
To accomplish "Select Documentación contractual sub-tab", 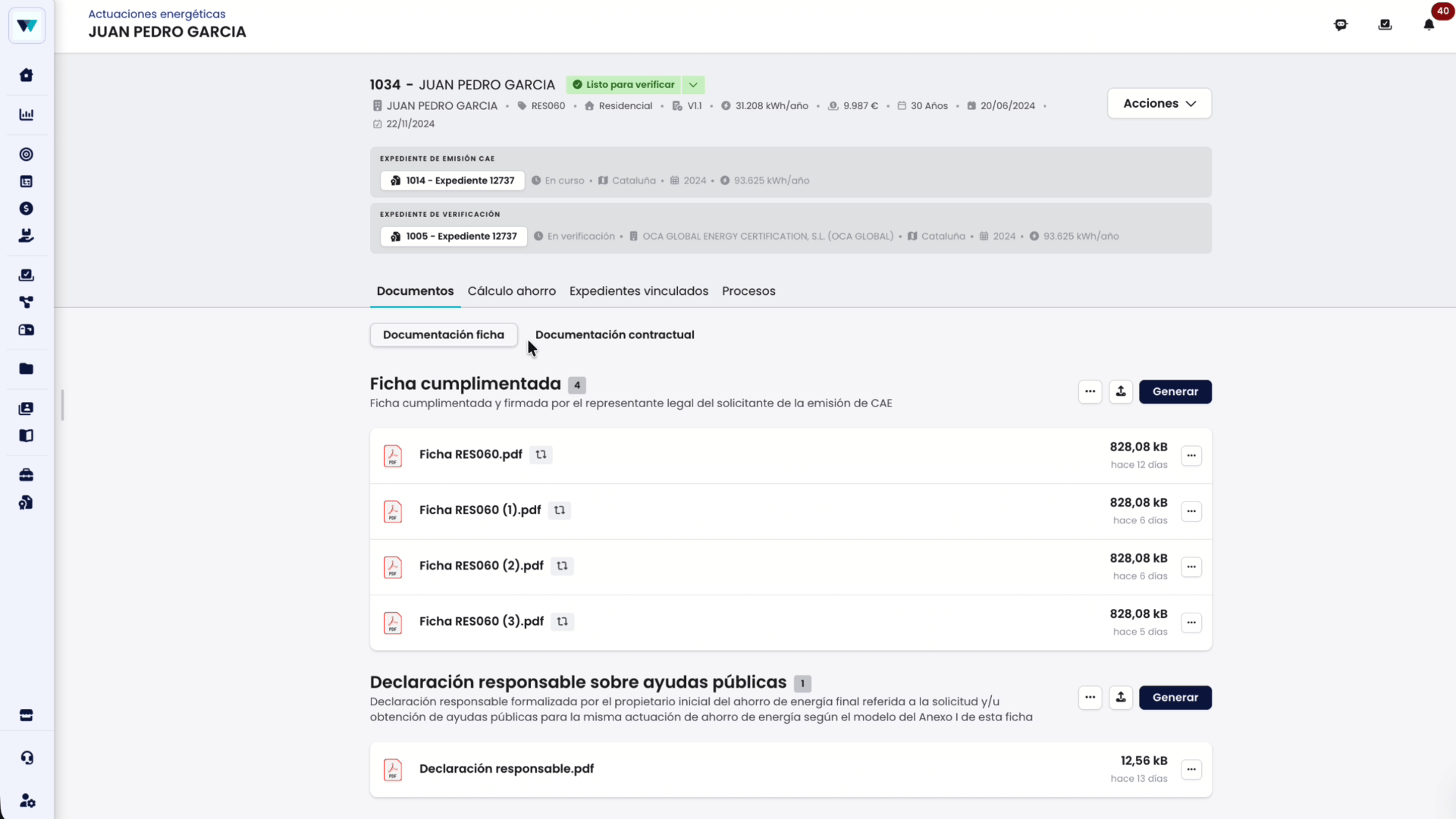I will pyautogui.click(x=614, y=334).
